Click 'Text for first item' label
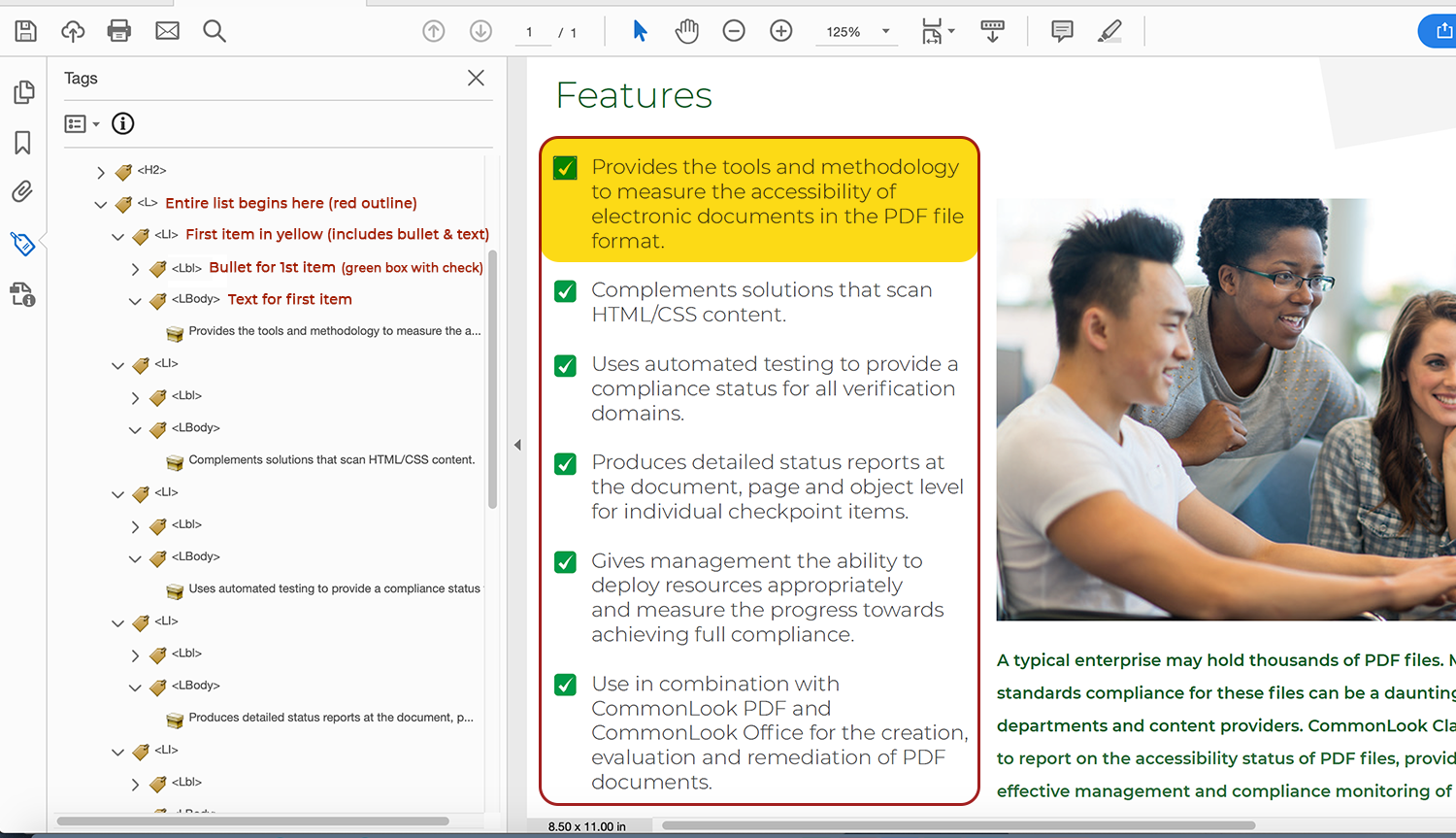 tap(290, 299)
